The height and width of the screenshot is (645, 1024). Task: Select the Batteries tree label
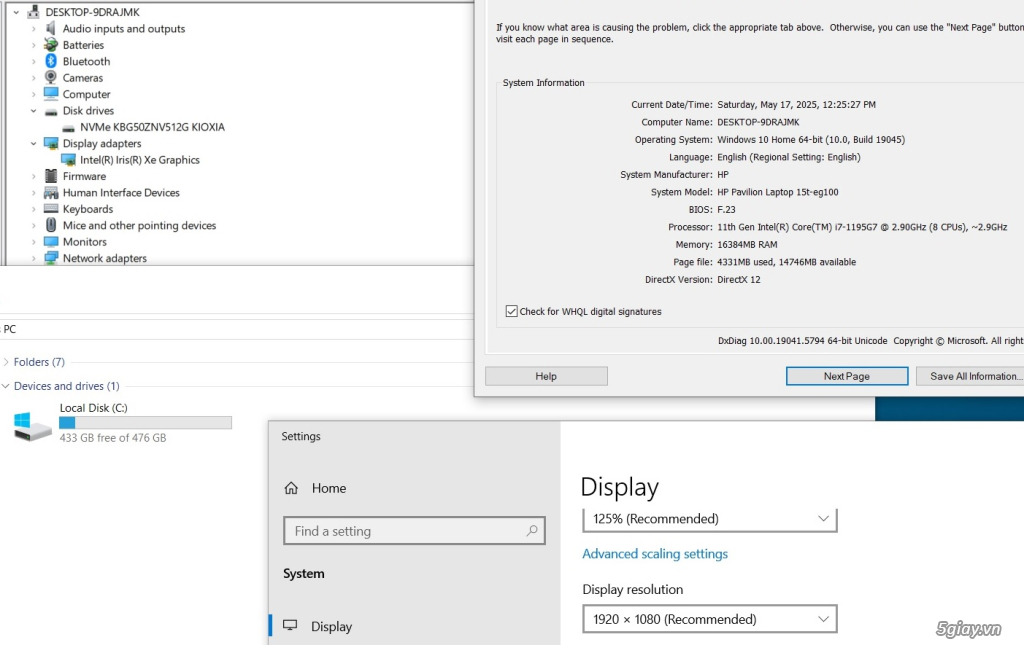[83, 44]
